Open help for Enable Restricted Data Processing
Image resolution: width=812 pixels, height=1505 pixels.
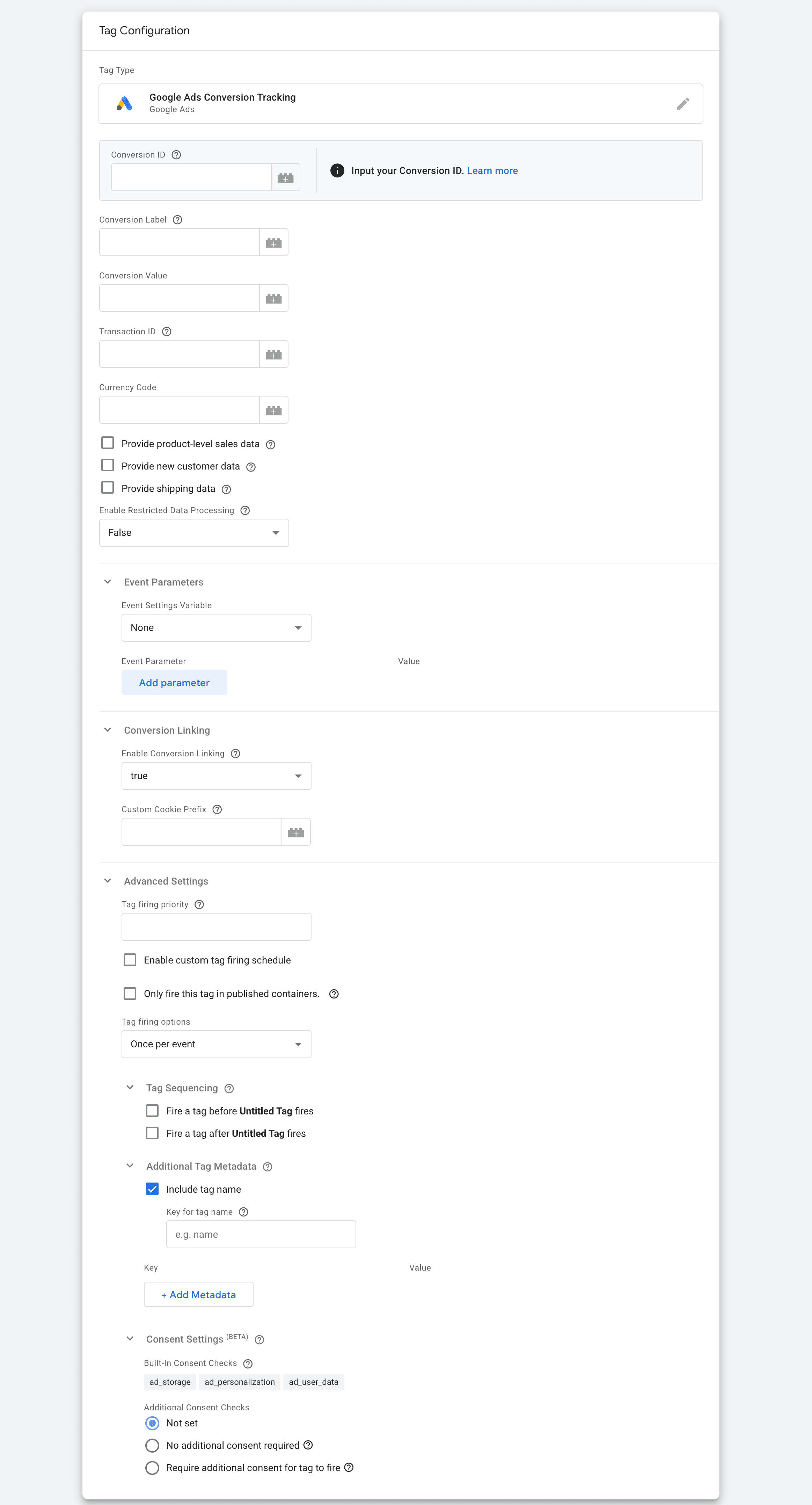click(245, 510)
